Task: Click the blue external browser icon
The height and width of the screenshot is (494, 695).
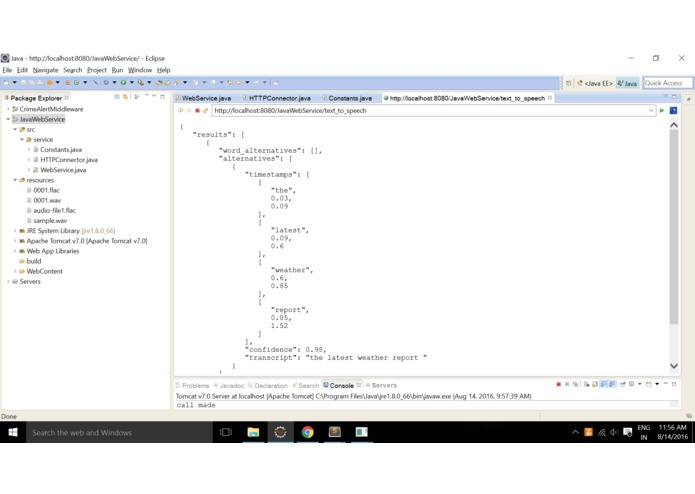Action: coord(673,111)
